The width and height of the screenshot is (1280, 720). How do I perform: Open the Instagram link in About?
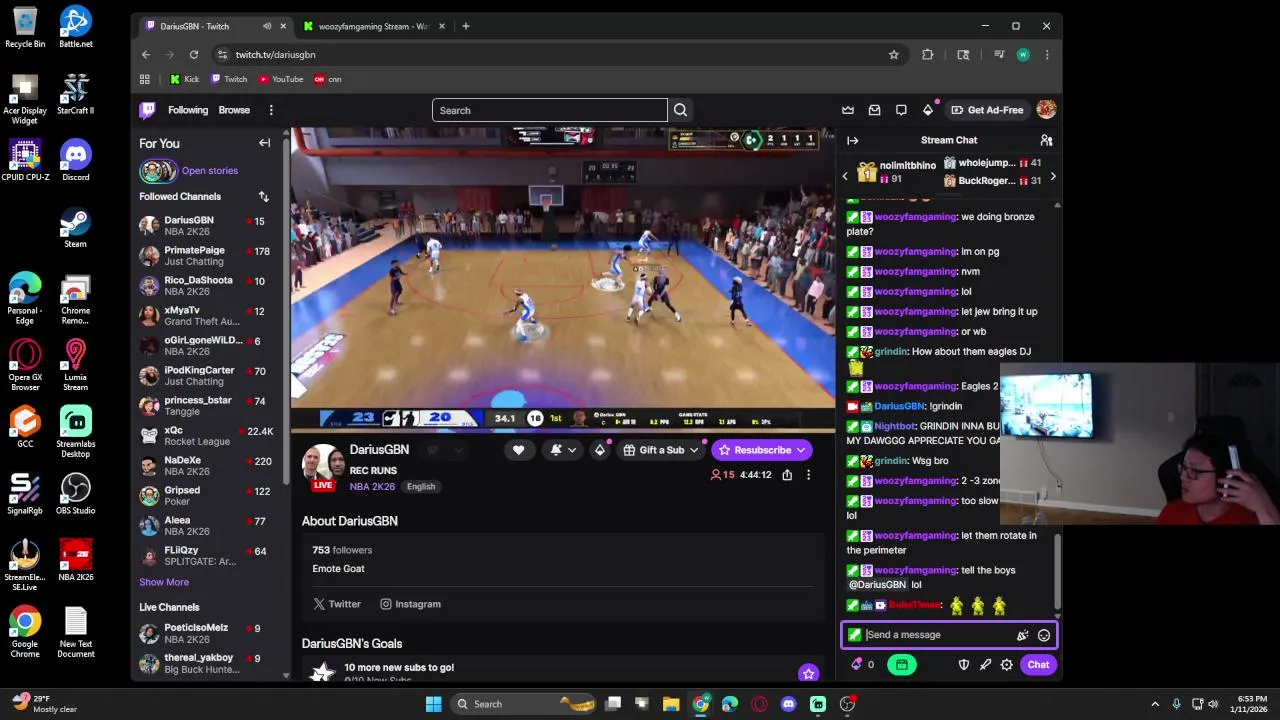pos(410,604)
